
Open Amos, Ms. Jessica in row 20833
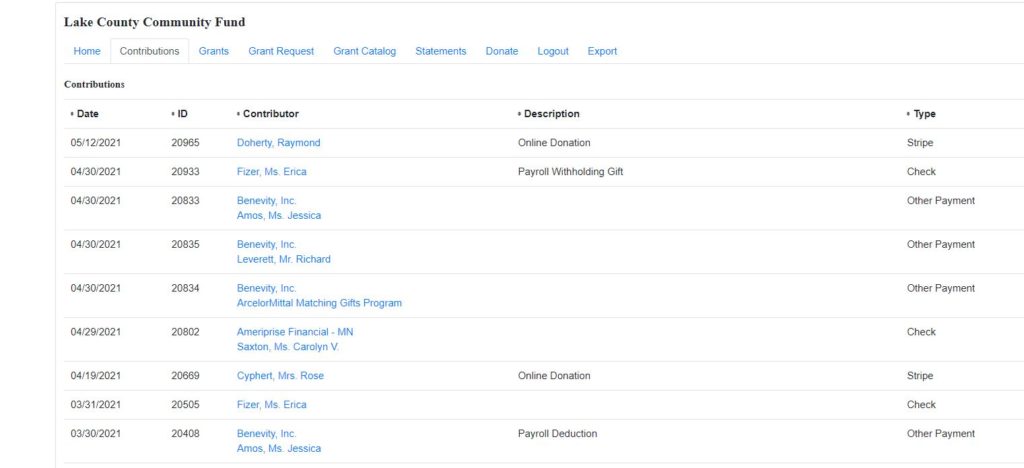[x=279, y=215]
